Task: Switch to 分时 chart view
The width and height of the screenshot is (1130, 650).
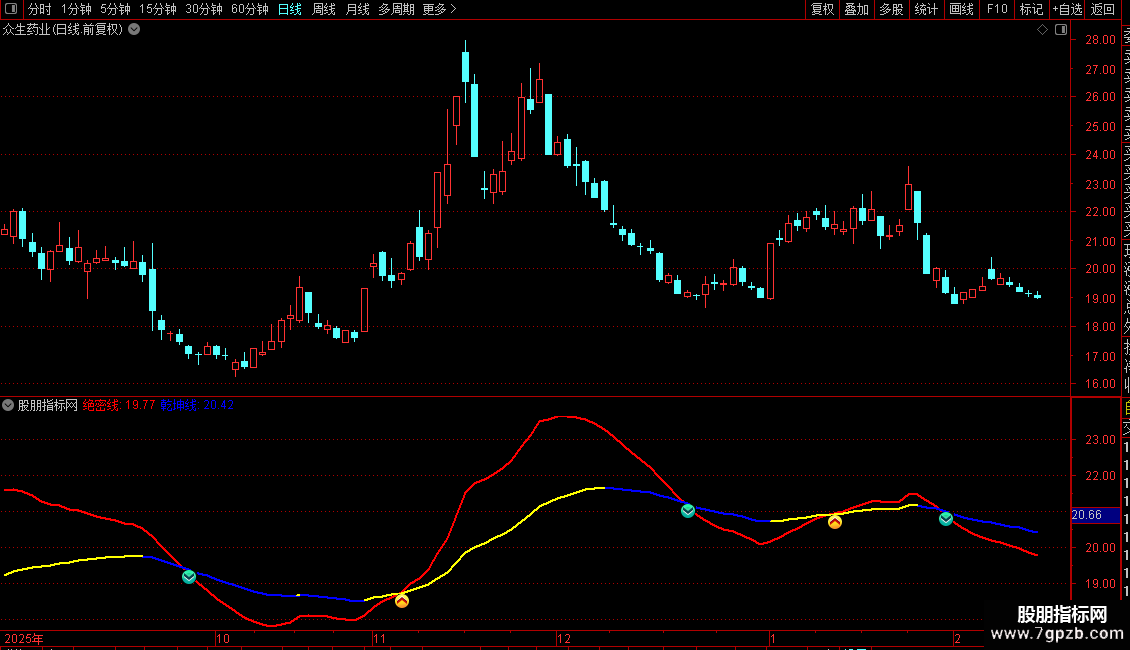Action: pos(40,9)
